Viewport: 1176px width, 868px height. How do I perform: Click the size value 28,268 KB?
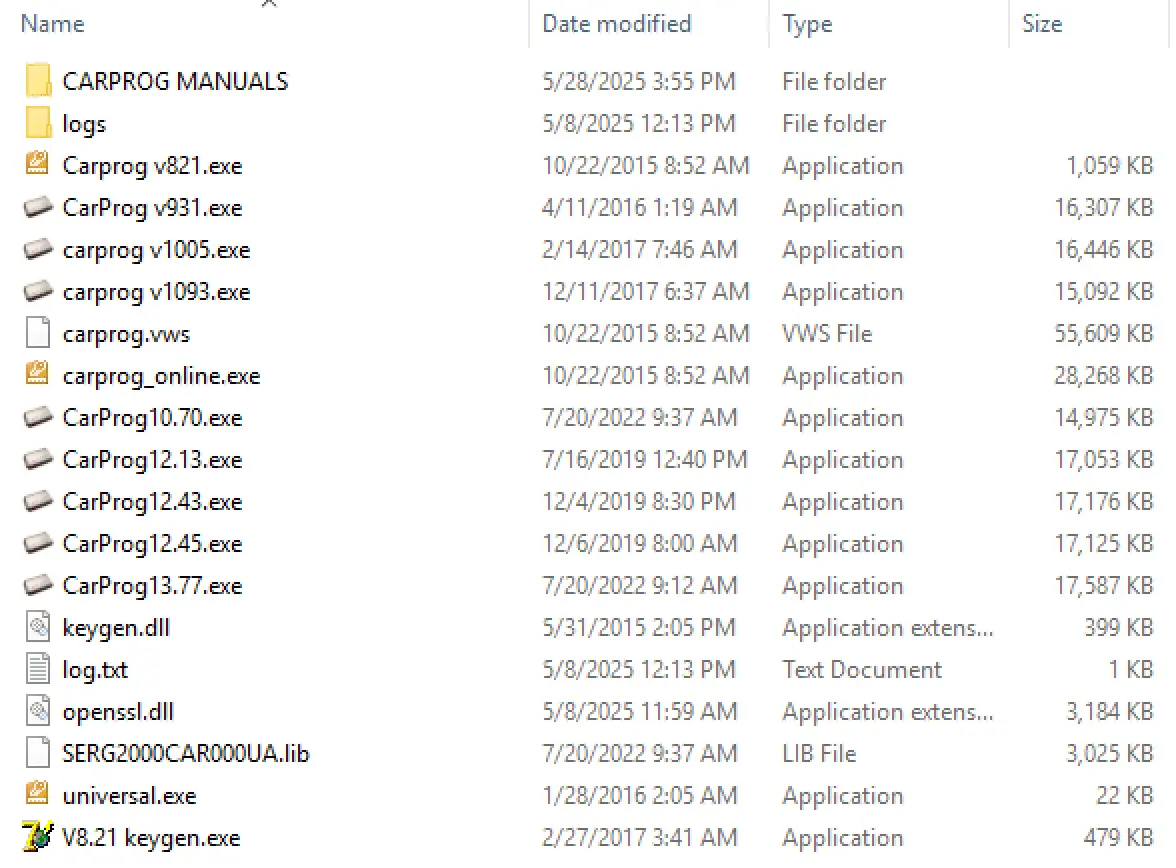tap(1103, 375)
